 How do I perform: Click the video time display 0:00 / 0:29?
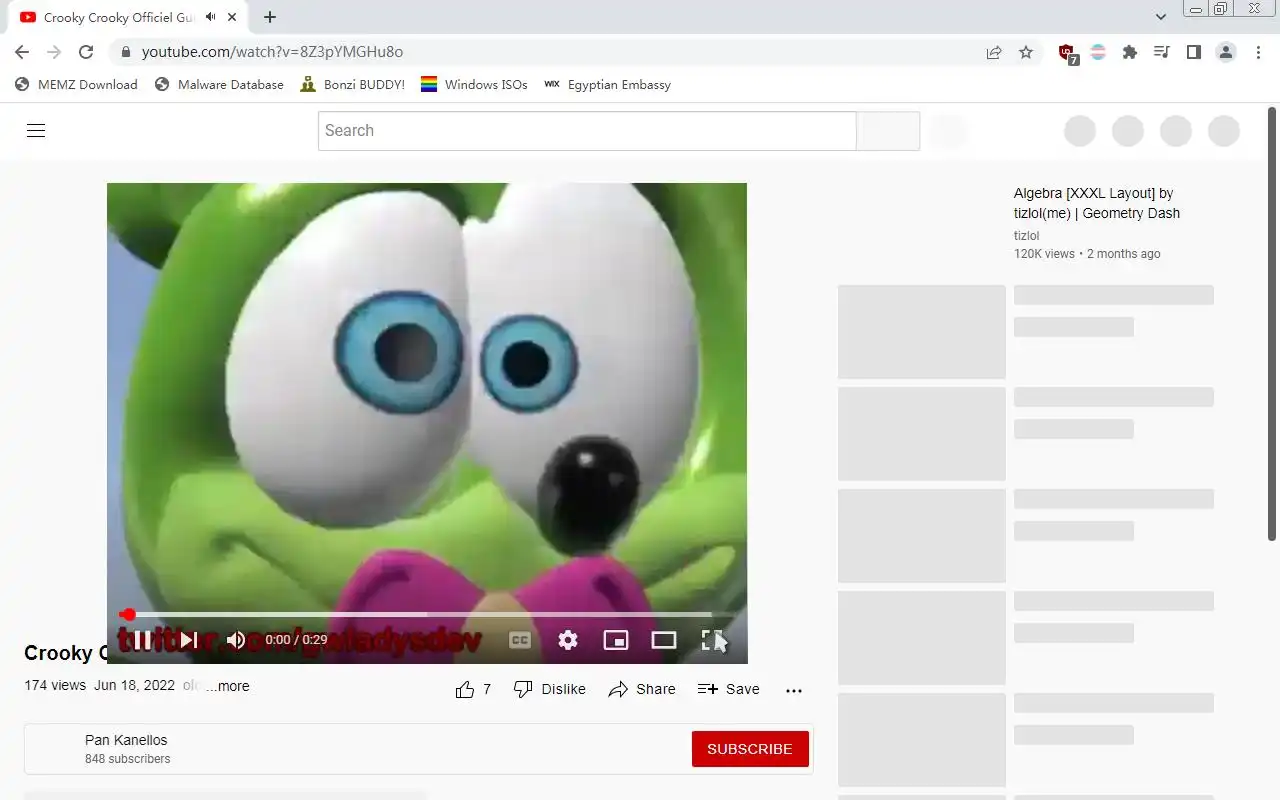tap(296, 640)
